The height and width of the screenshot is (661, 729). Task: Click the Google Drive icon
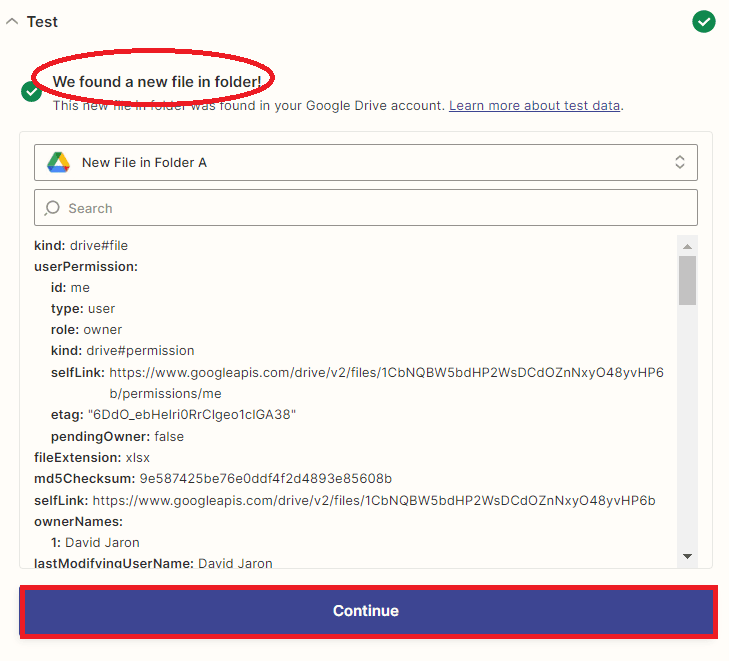[x=58, y=162]
